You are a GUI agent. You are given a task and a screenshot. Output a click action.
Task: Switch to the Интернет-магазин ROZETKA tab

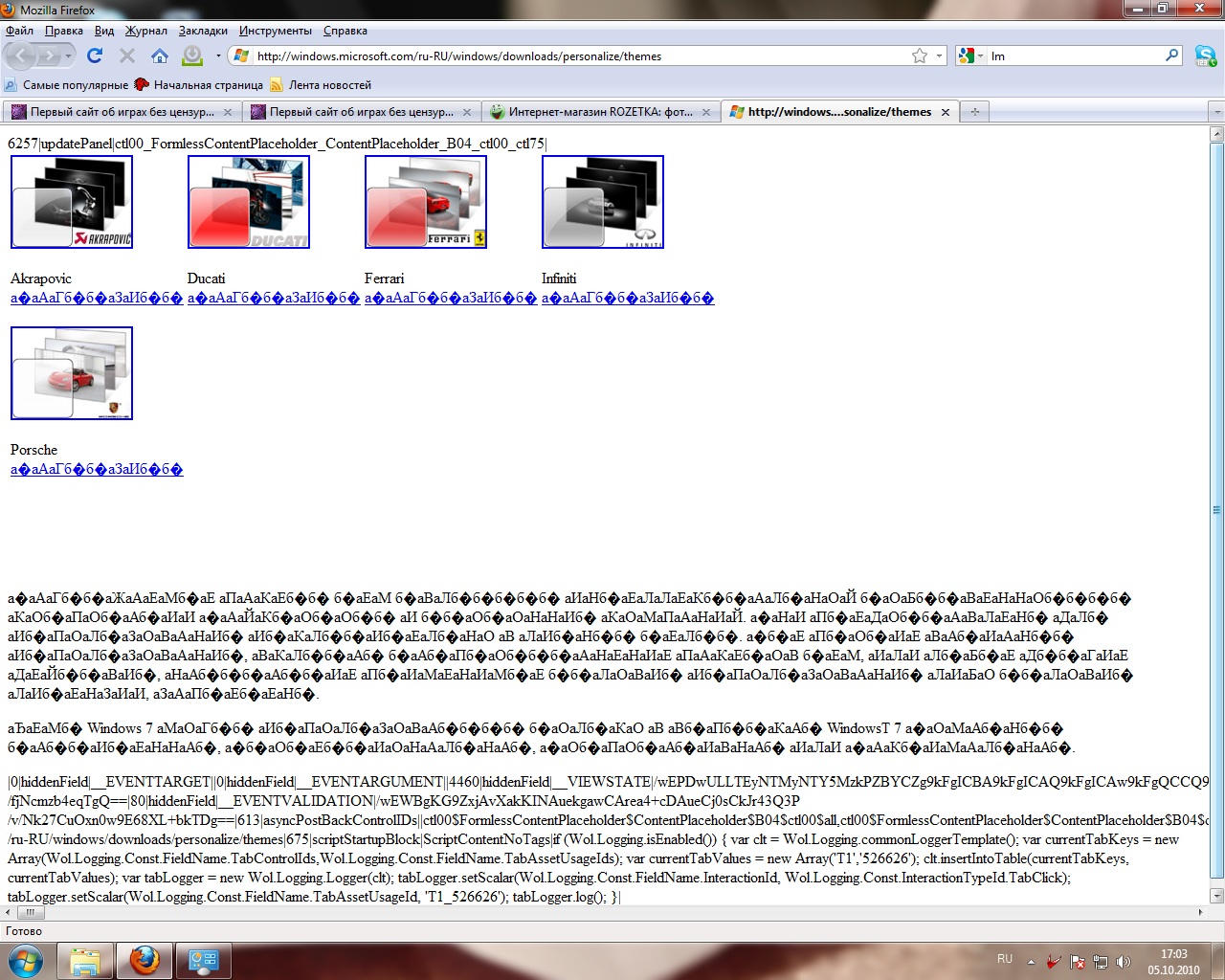(599, 112)
